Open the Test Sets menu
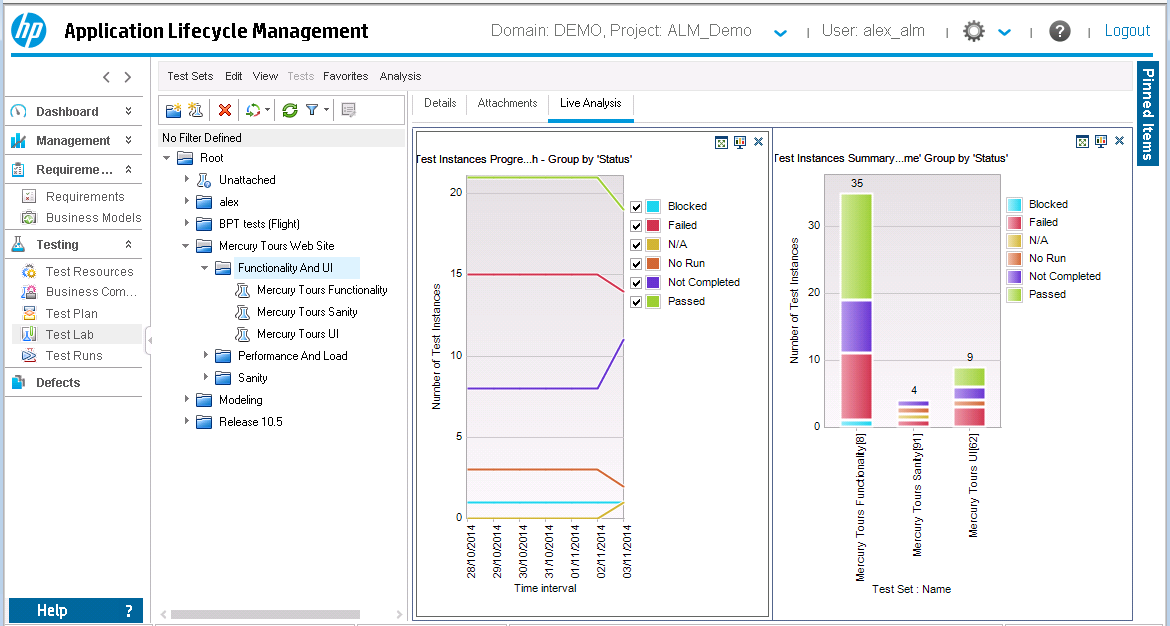 [x=190, y=76]
